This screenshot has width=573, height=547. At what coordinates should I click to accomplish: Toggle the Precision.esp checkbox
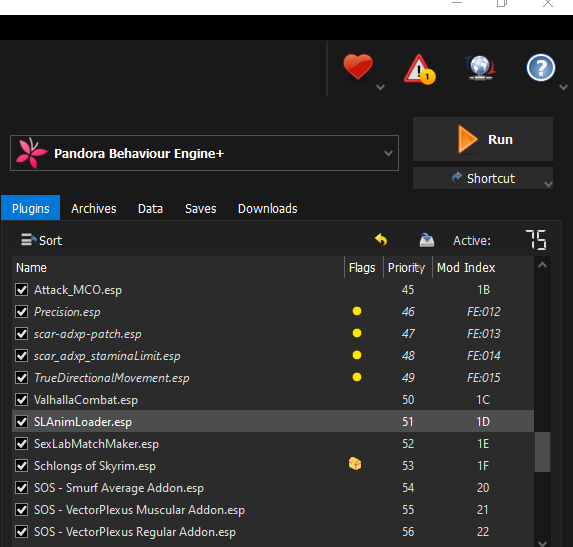point(22,312)
